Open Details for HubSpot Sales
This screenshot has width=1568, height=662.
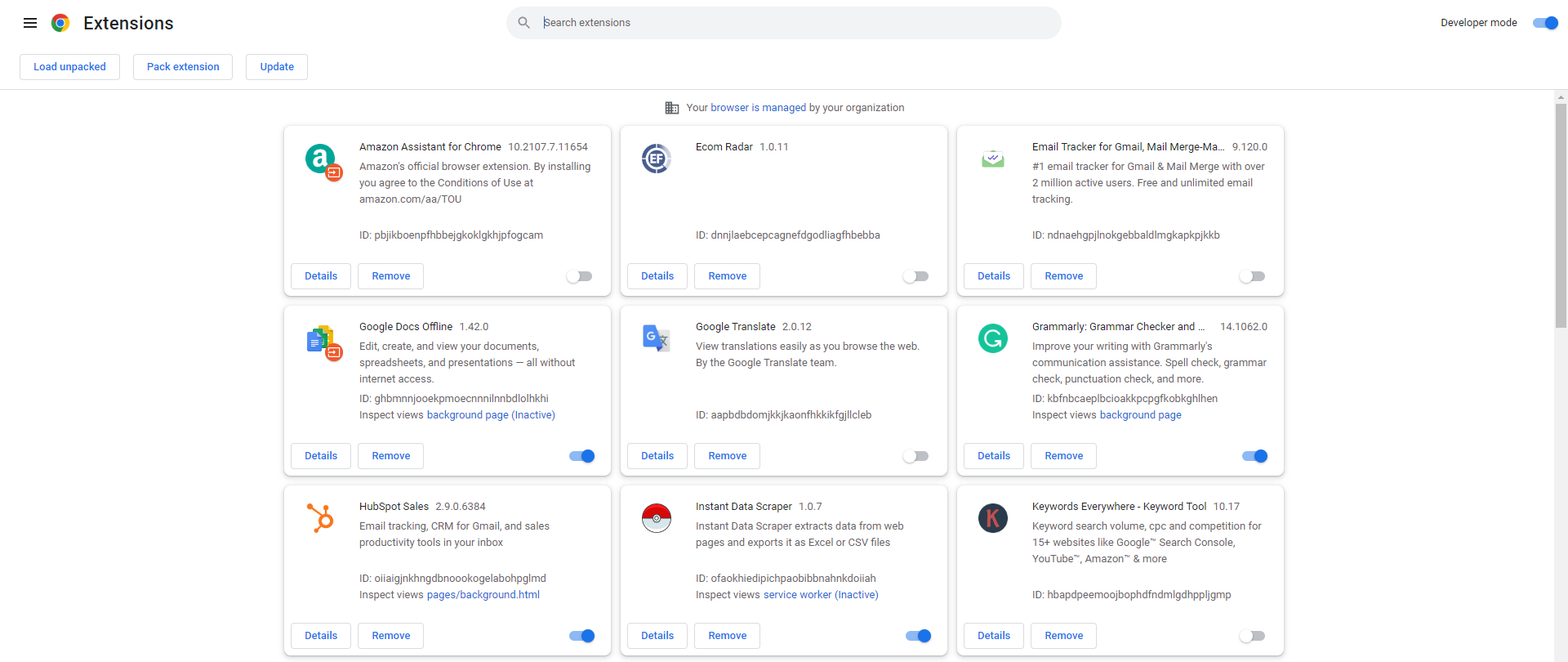coord(321,636)
